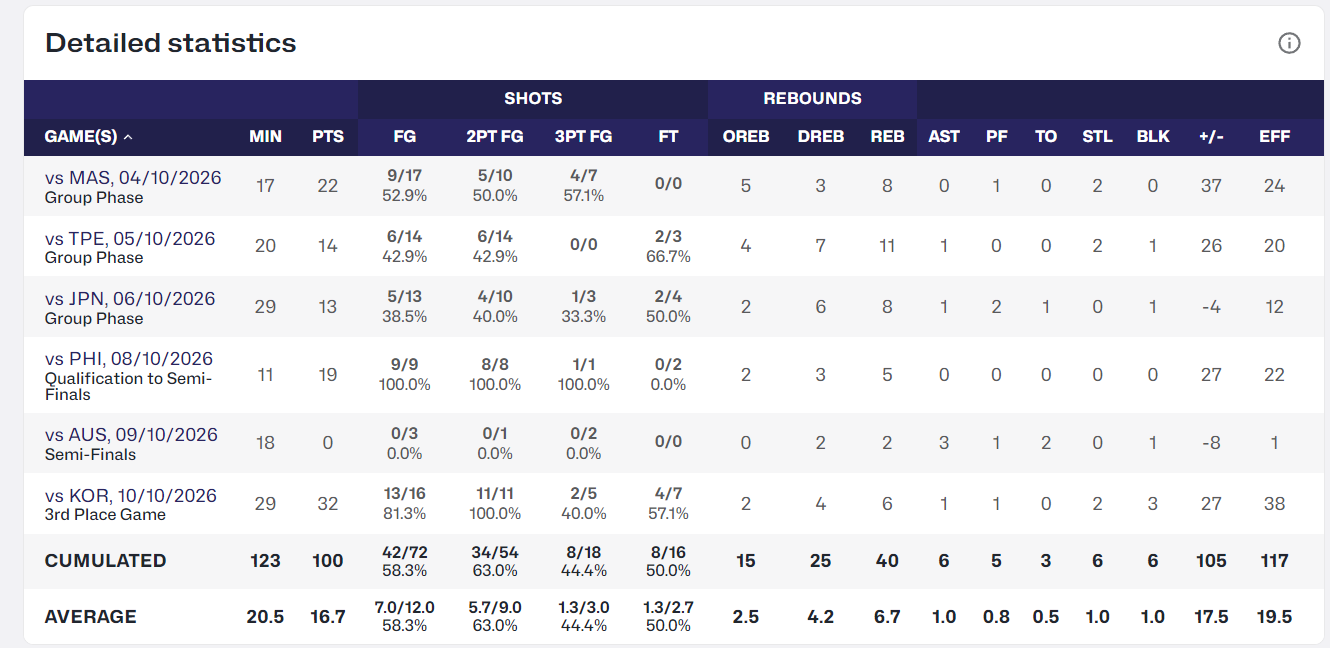Sort by STL column header
Viewport: 1330px width, 648px height.
pyautogui.click(x=1097, y=137)
